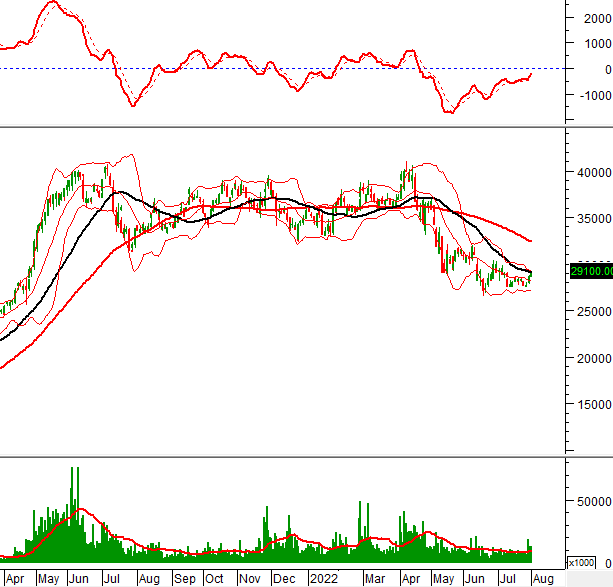
Task: Click the Mar month label on time axis
Action: point(375,579)
